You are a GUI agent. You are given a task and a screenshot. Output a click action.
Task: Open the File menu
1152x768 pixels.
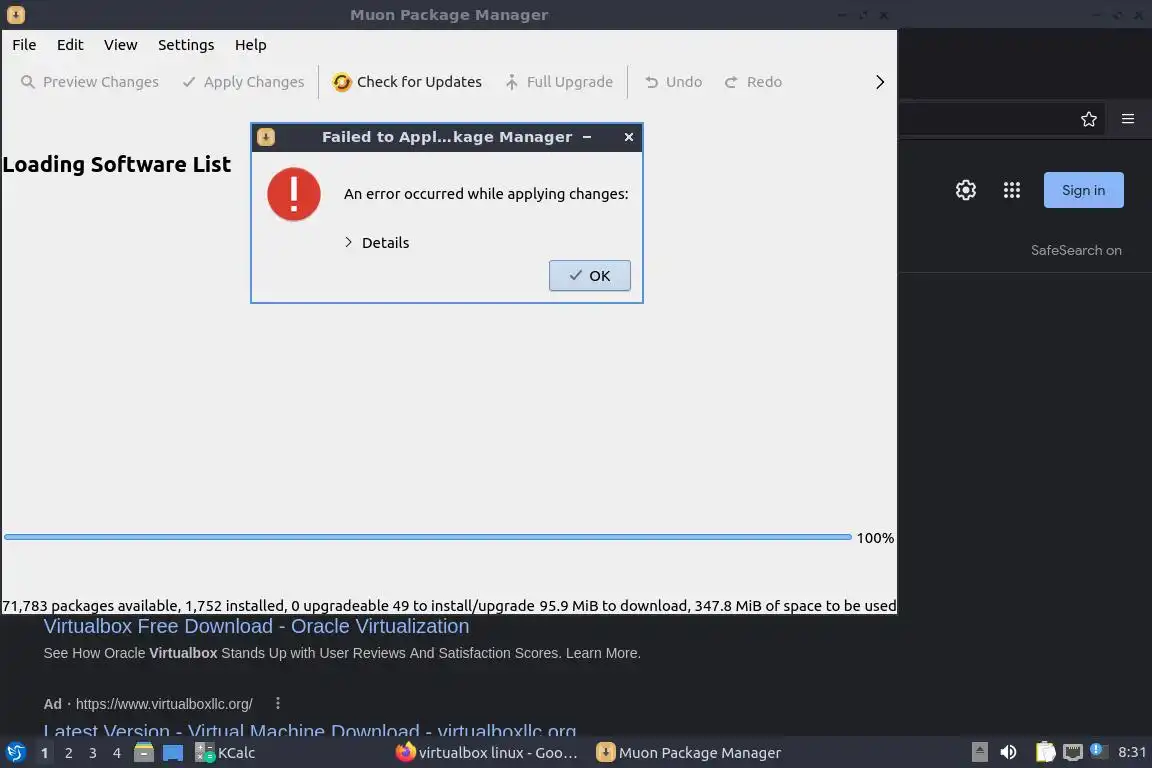[24, 45]
